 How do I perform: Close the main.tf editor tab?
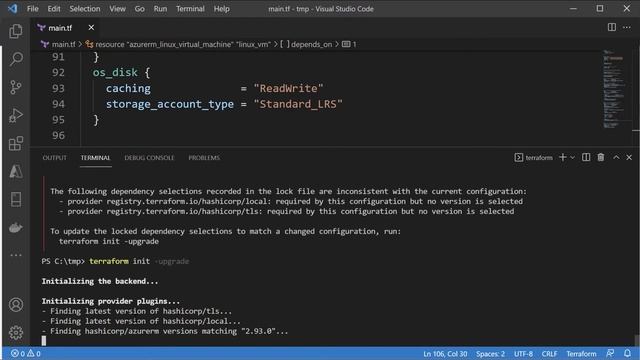(91, 27)
